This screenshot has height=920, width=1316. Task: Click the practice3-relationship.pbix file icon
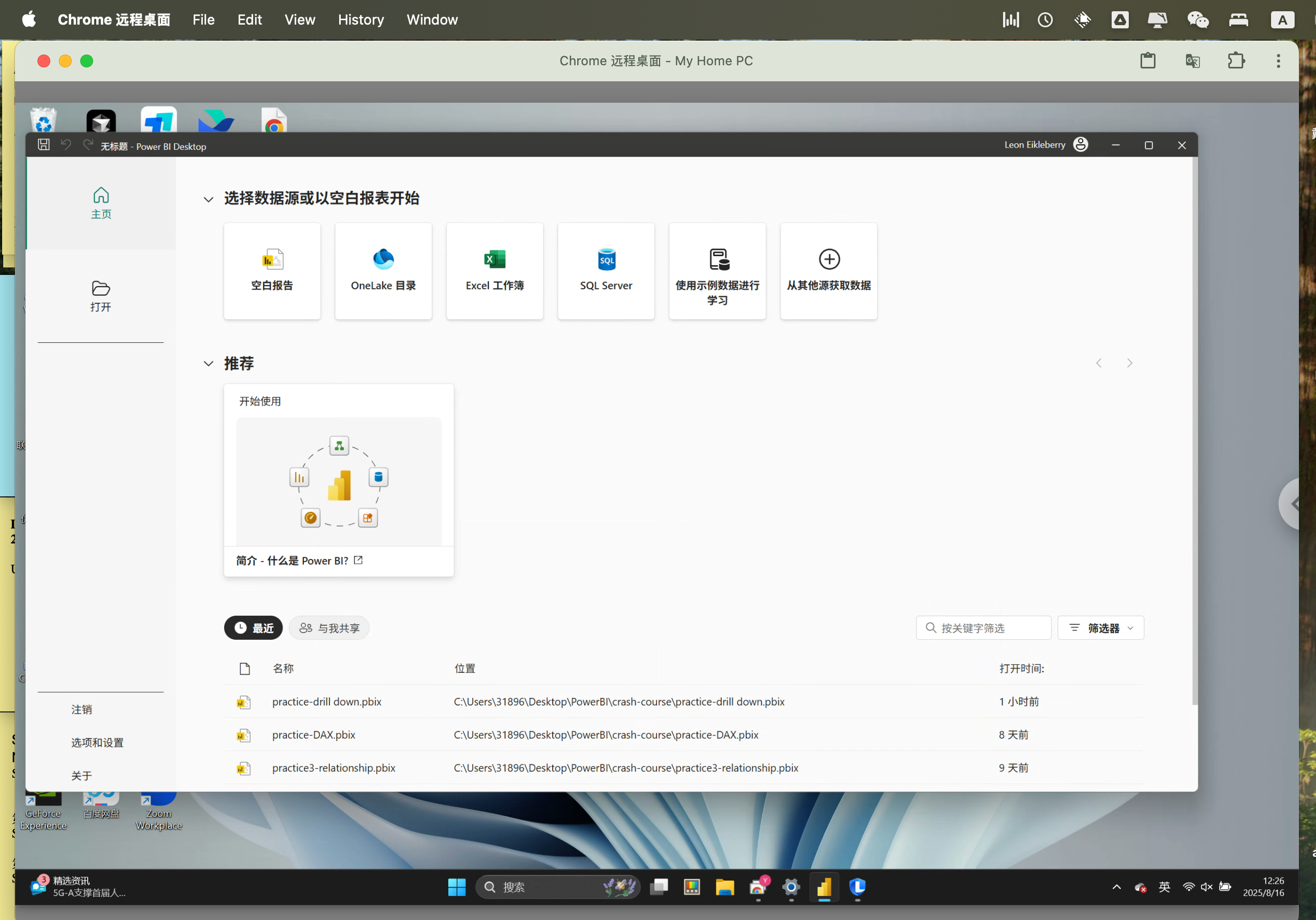tap(244, 769)
